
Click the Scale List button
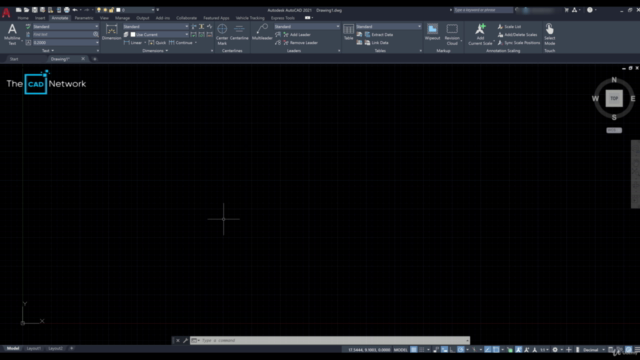pyautogui.click(x=509, y=27)
